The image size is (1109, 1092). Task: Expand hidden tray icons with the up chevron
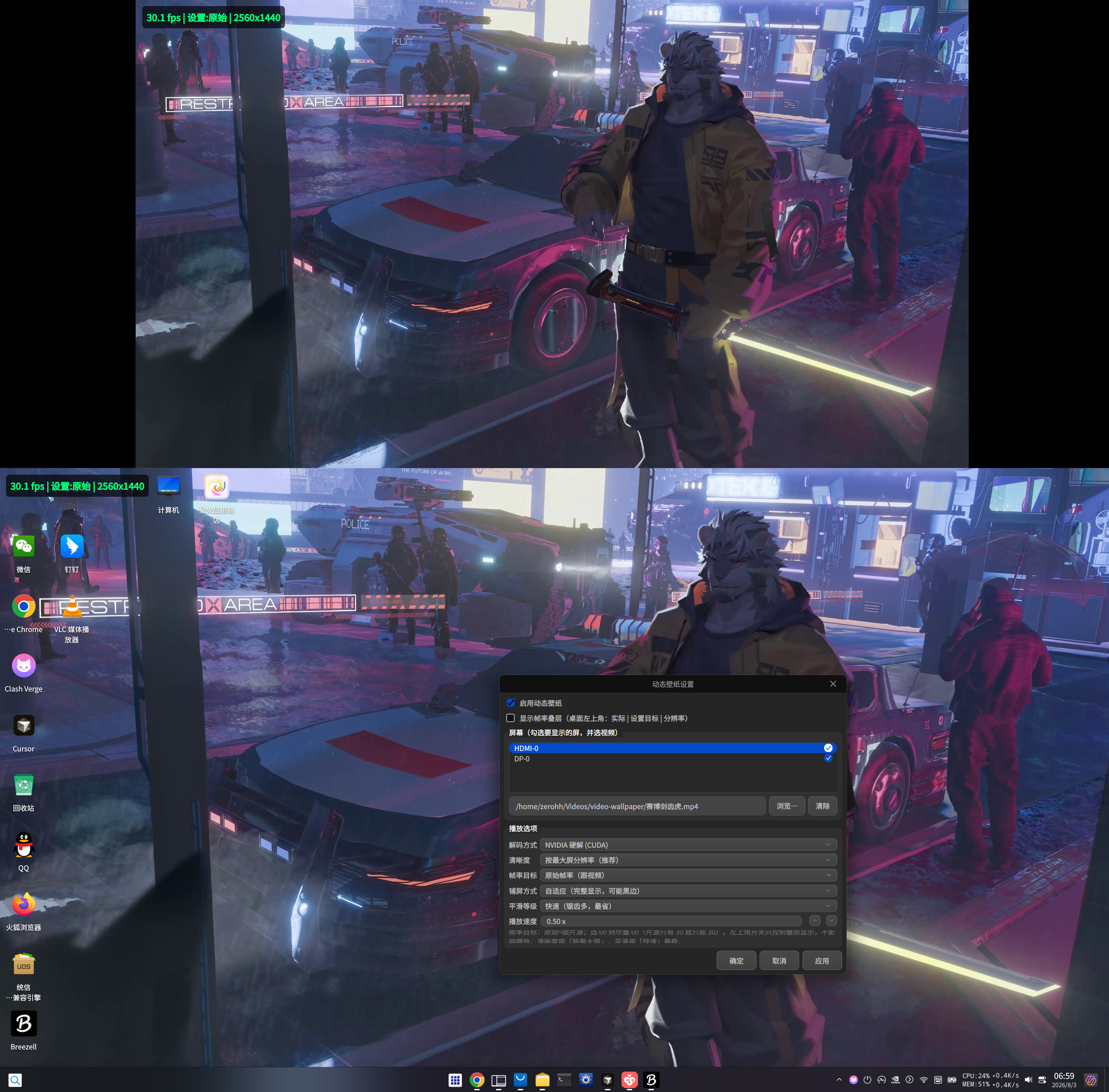(x=839, y=1080)
